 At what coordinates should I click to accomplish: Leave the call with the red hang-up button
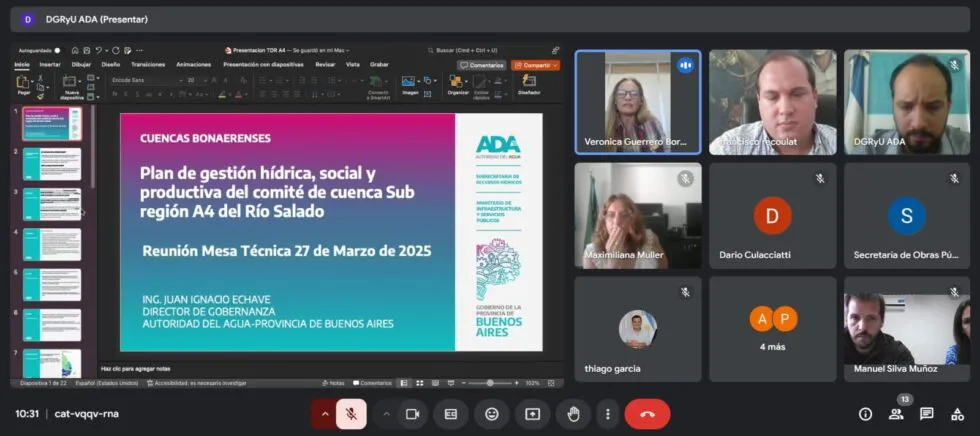(x=648, y=414)
